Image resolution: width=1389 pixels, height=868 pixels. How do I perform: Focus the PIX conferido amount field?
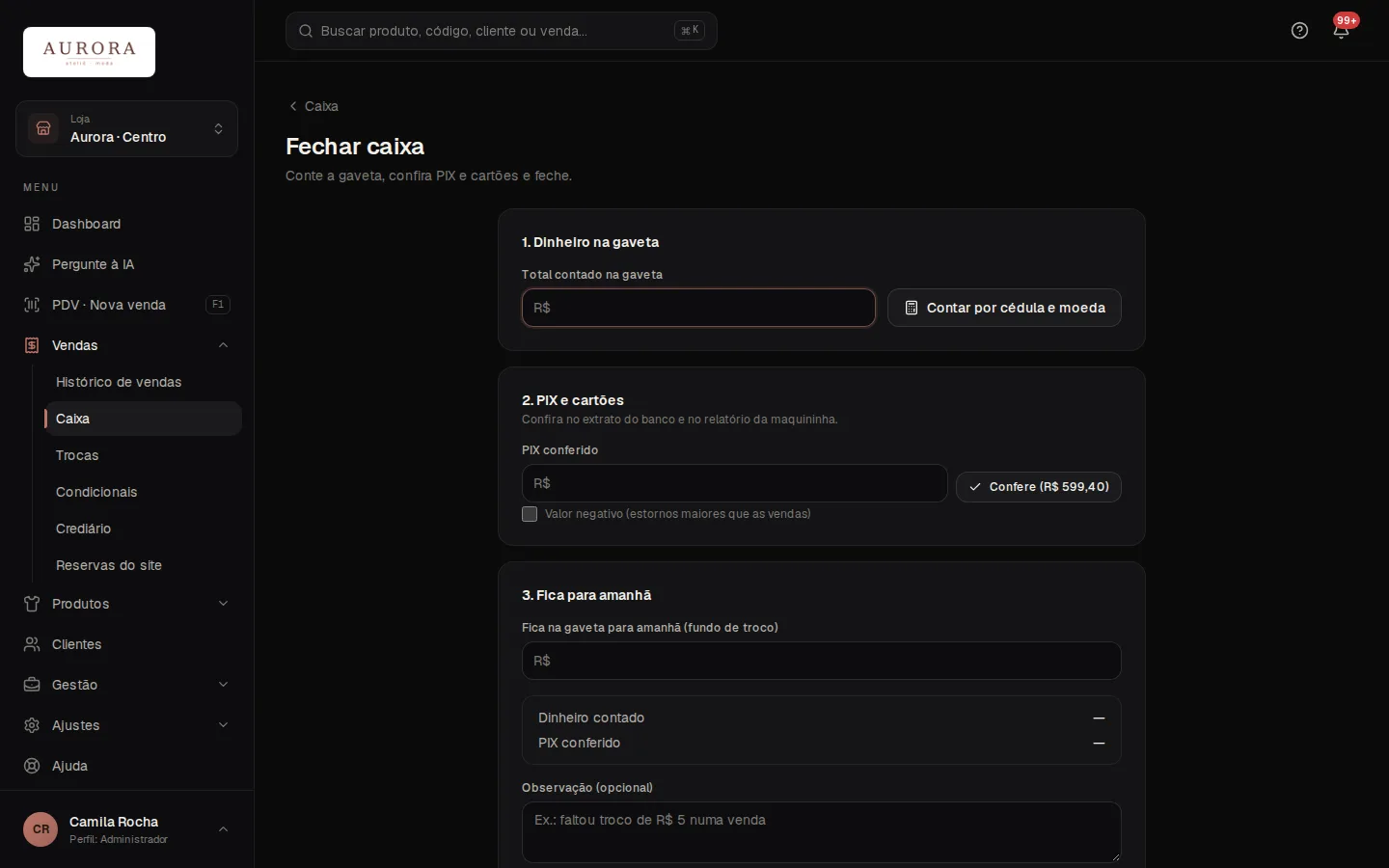pos(735,483)
